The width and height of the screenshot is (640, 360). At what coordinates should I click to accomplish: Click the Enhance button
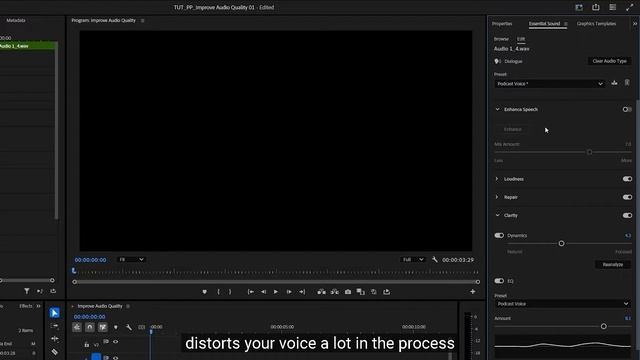(x=513, y=129)
